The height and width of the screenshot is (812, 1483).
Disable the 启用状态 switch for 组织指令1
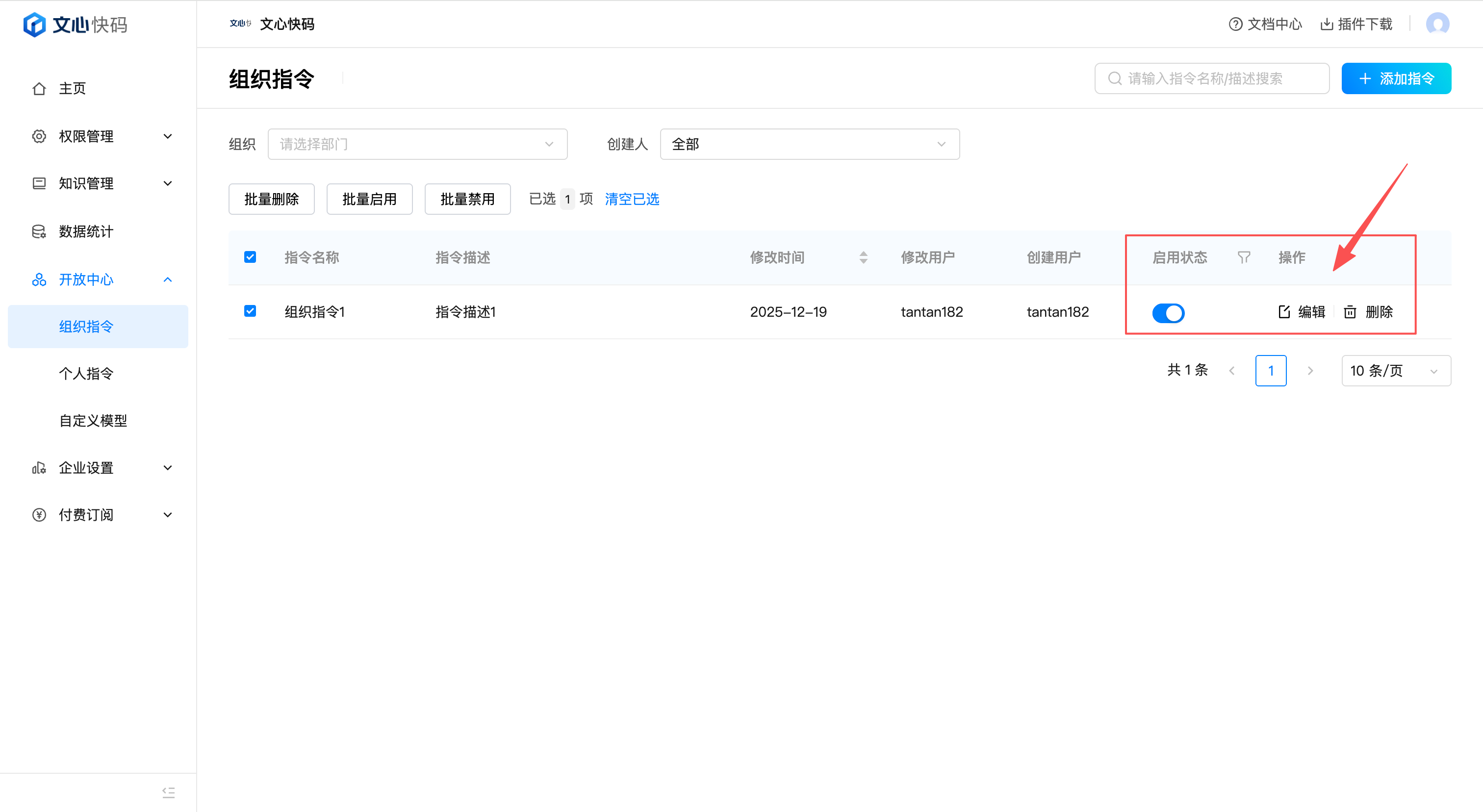pos(1168,312)
